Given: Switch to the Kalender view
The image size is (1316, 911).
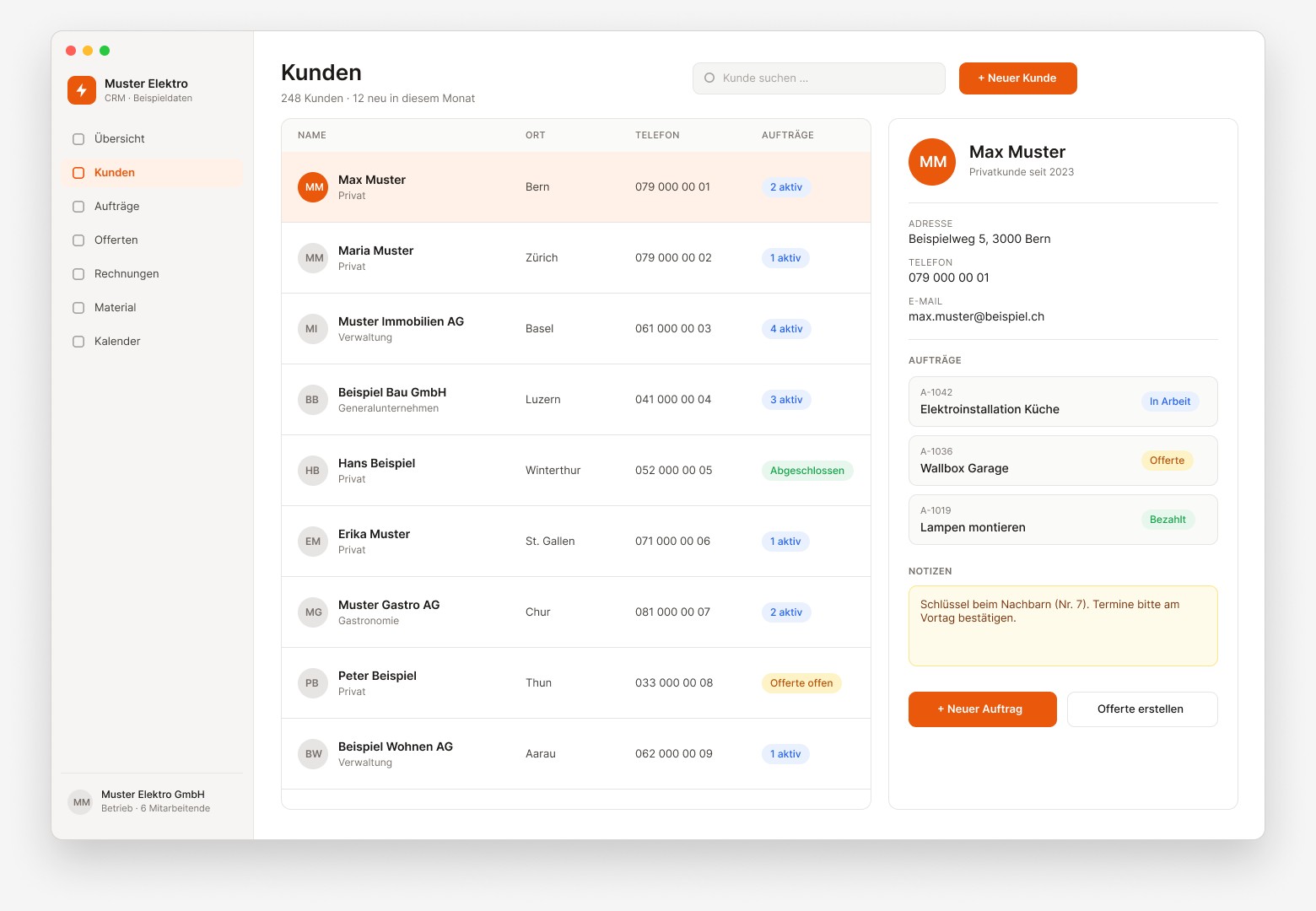Looking at the screenshot, I should 152,342.
